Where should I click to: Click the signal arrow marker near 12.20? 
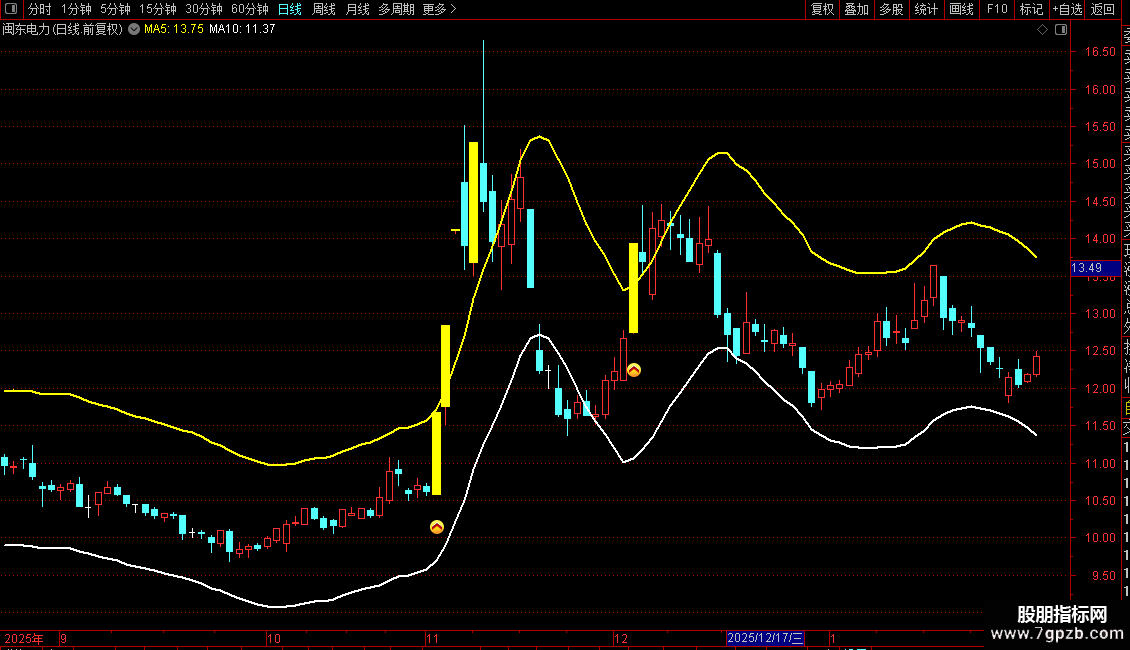[x=633, y=370]
